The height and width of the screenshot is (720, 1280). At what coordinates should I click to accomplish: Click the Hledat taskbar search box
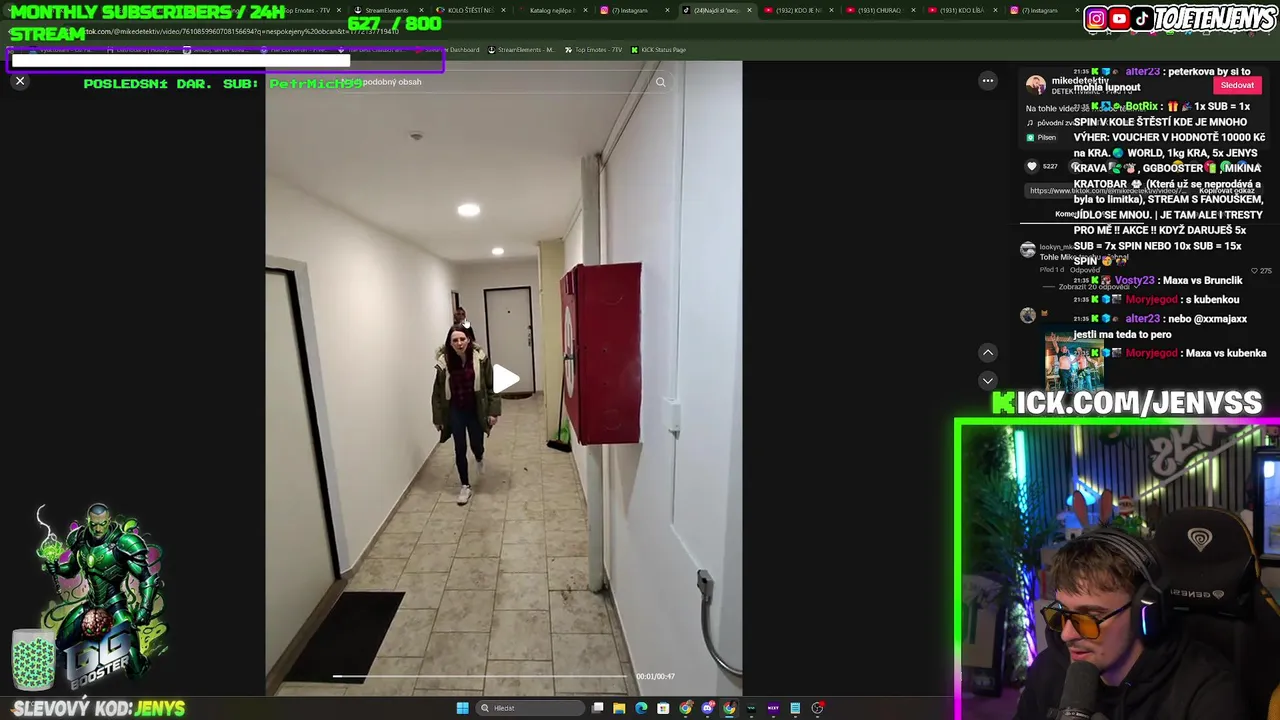coord(530,708)
